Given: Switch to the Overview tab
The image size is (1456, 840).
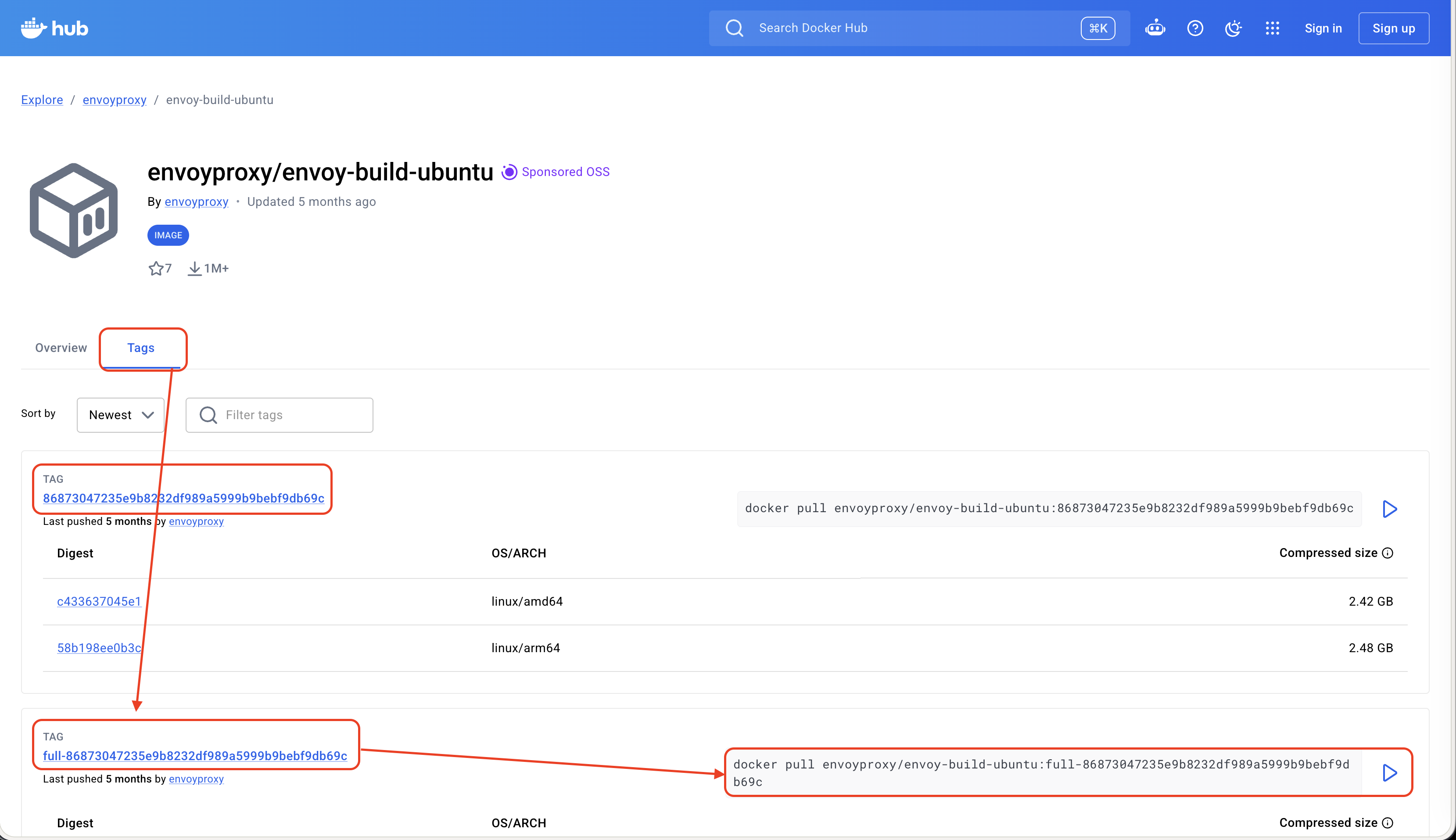Looking at the screenshot, I should point(61,347).
